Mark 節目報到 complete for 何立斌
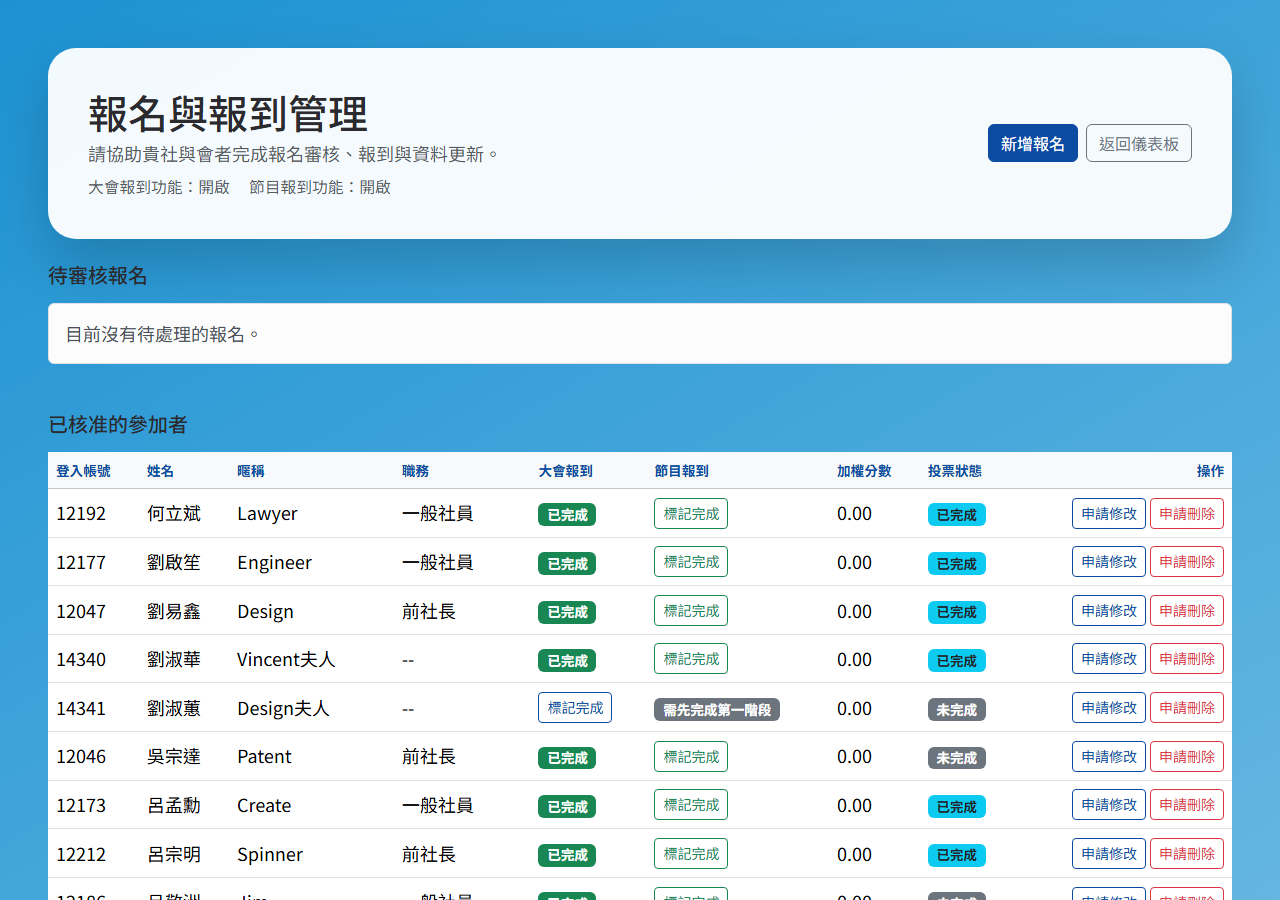This screenshot has height=900, width=1280. click(x=690, y=514)
